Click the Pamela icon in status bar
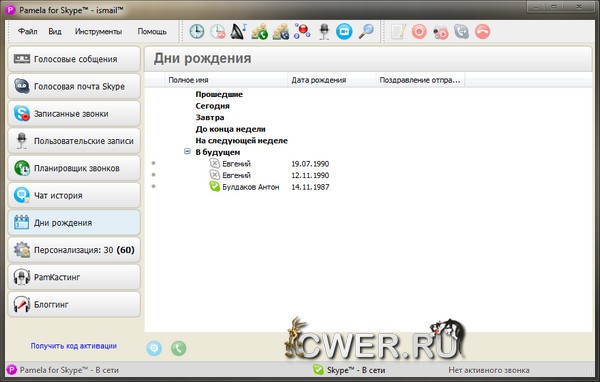 (x=12, y=369)
